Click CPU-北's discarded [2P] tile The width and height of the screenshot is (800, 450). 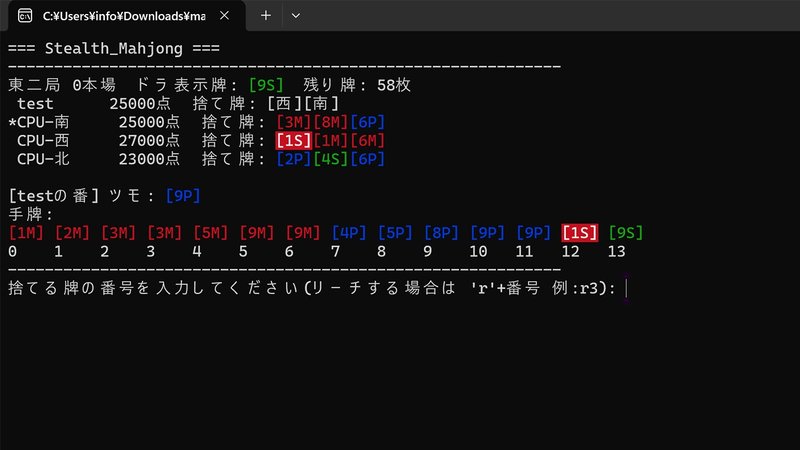point(293,159)
